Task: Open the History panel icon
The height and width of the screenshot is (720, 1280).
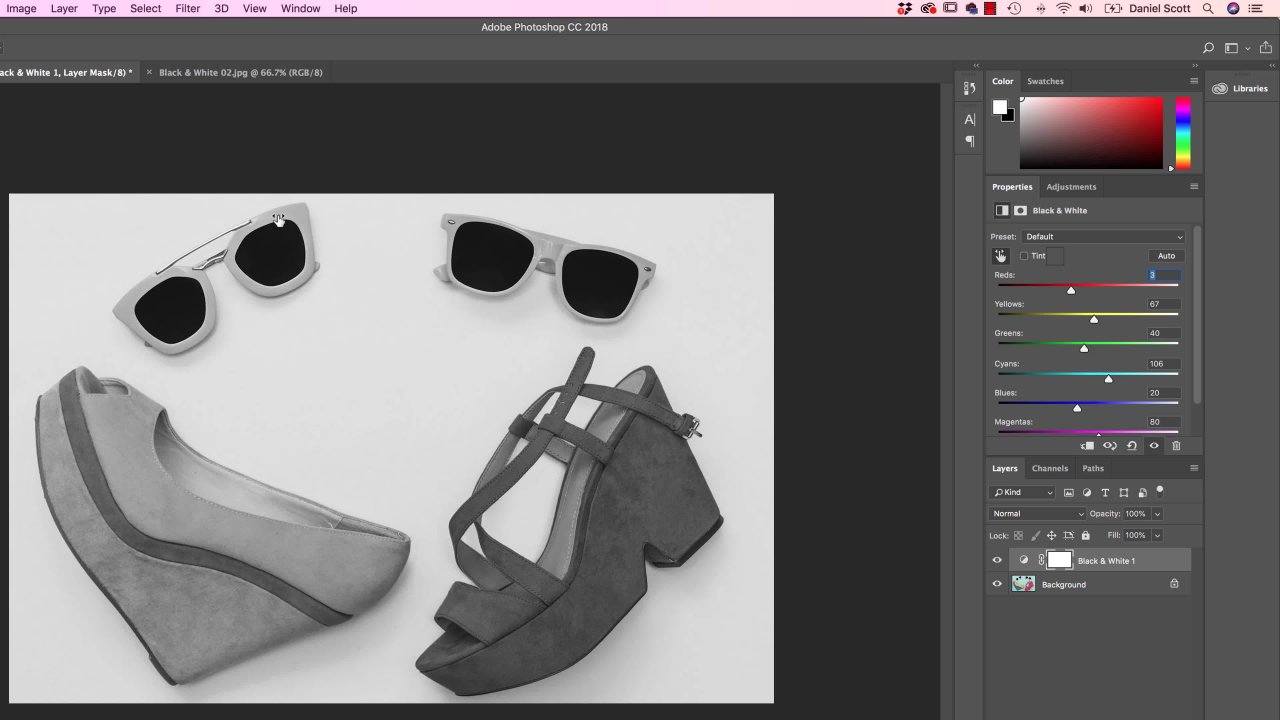Action: click(x=969, y=88)
